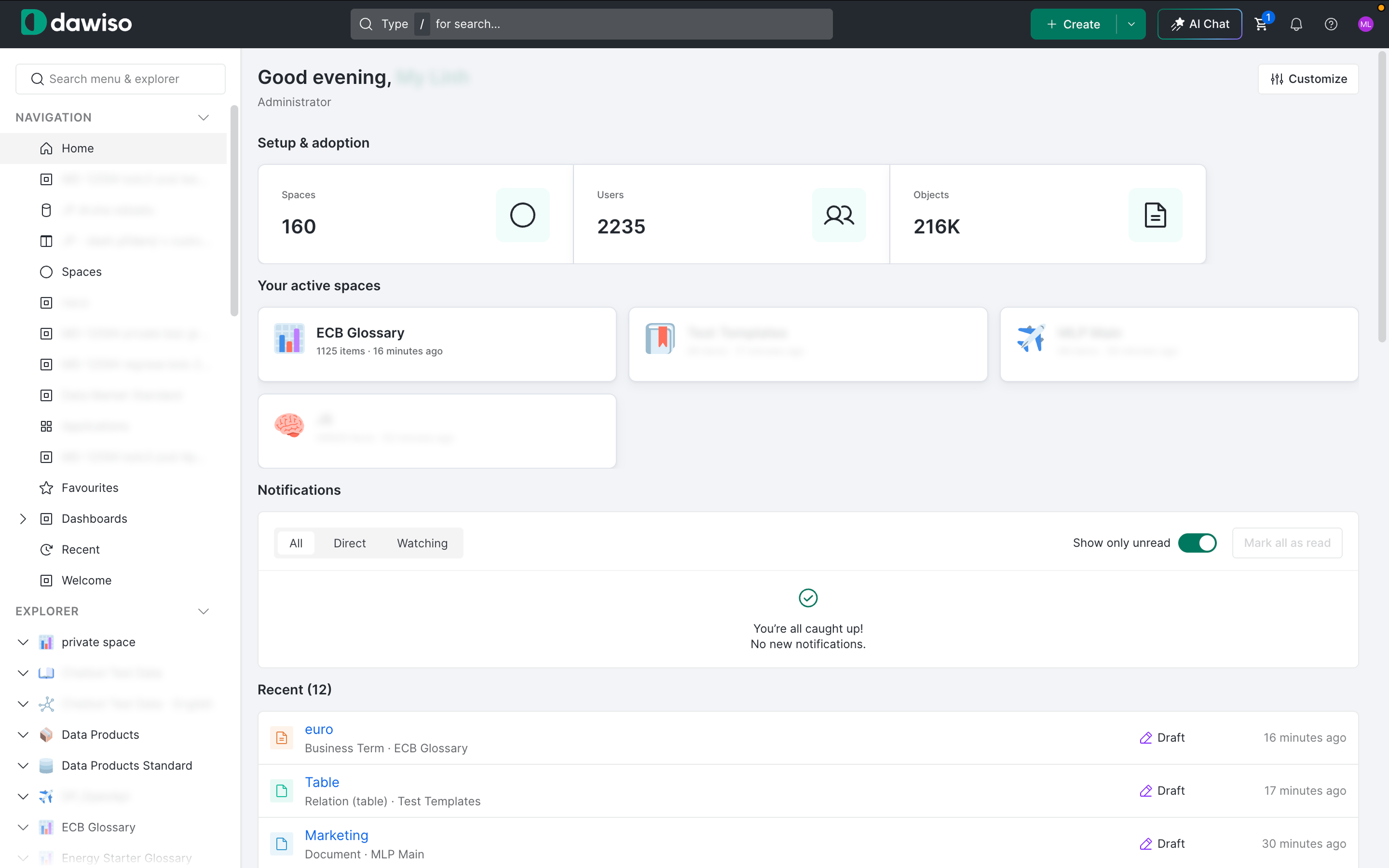
Task: Open the ML user avatar menu
Action: (x=1365, y=24)
